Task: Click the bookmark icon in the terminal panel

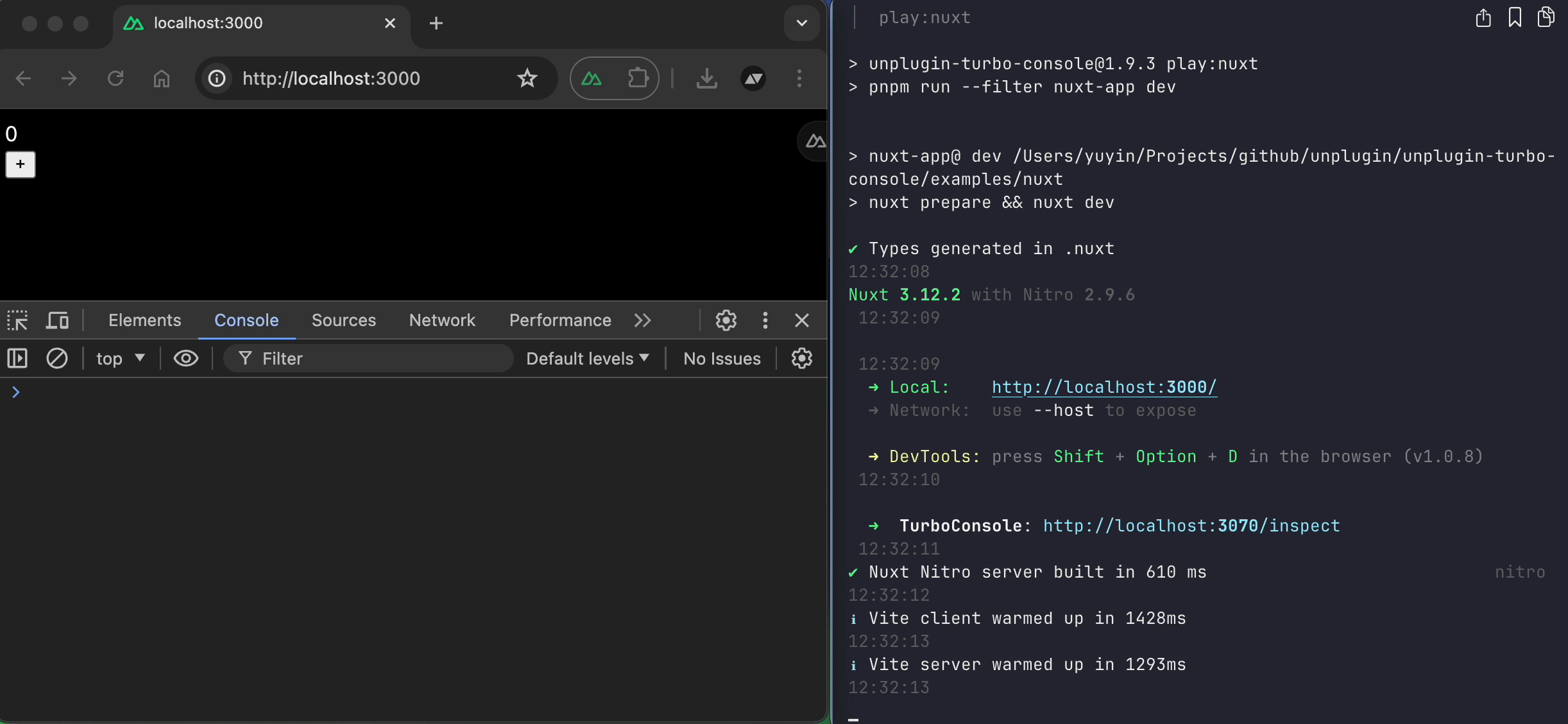Action: pyautogui.click(x=1515, y=17)
